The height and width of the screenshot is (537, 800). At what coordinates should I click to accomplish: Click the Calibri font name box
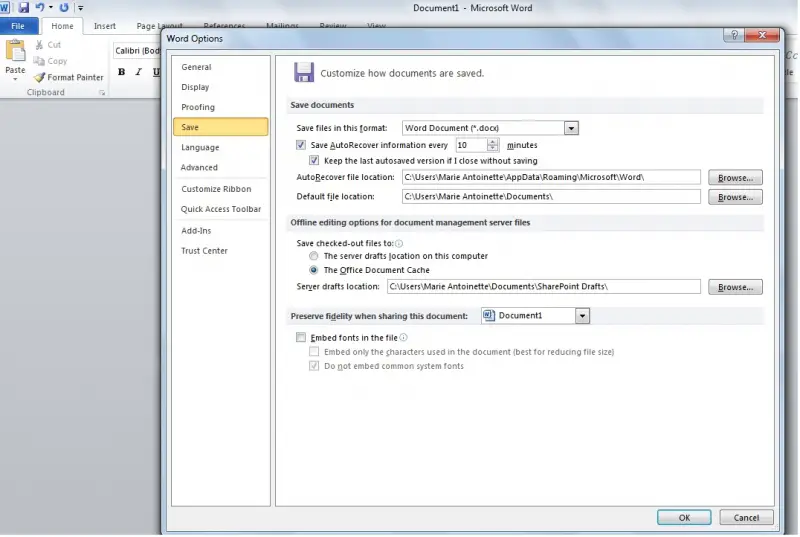point(137,51)
